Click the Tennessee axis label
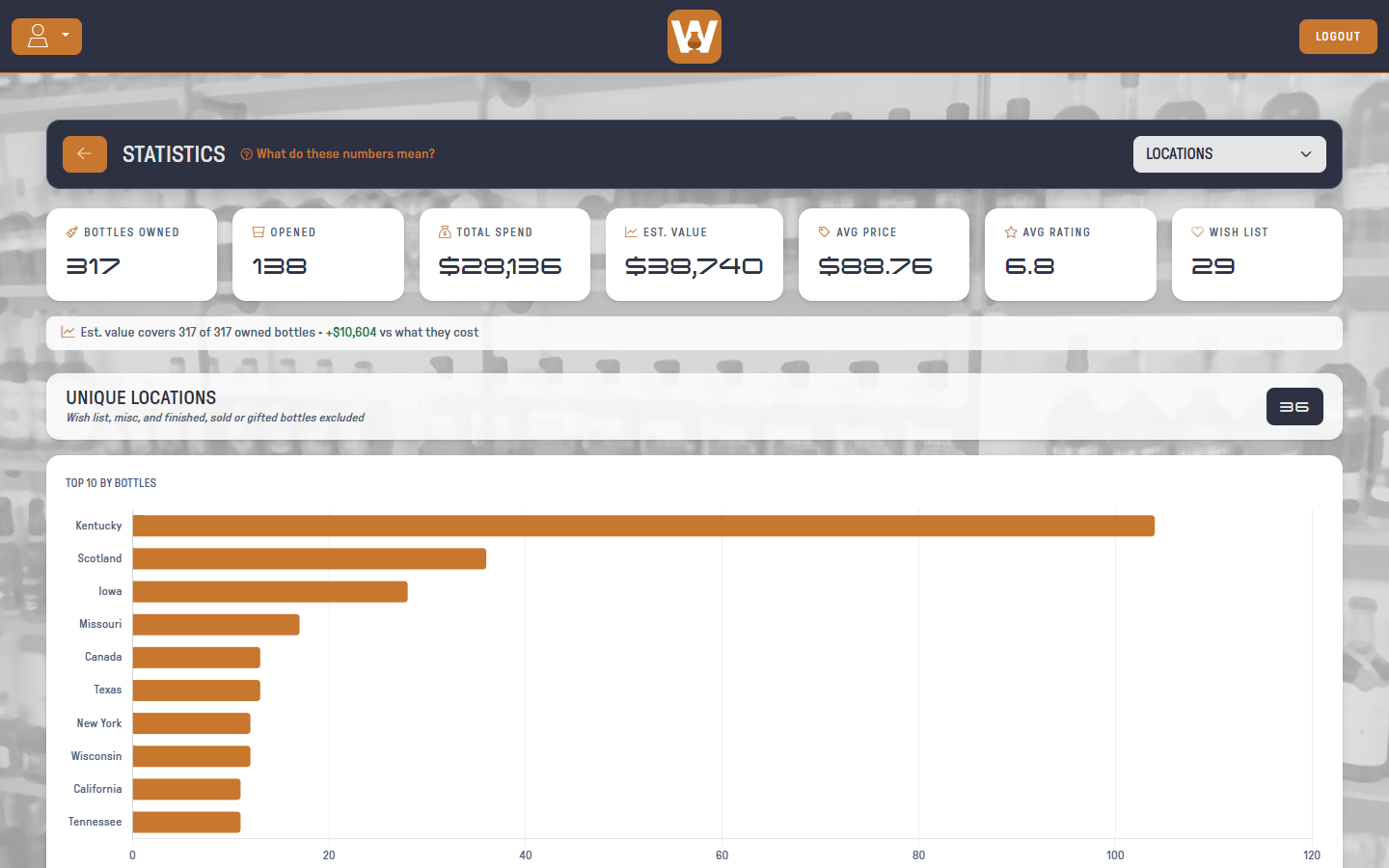 coord(95,822)
